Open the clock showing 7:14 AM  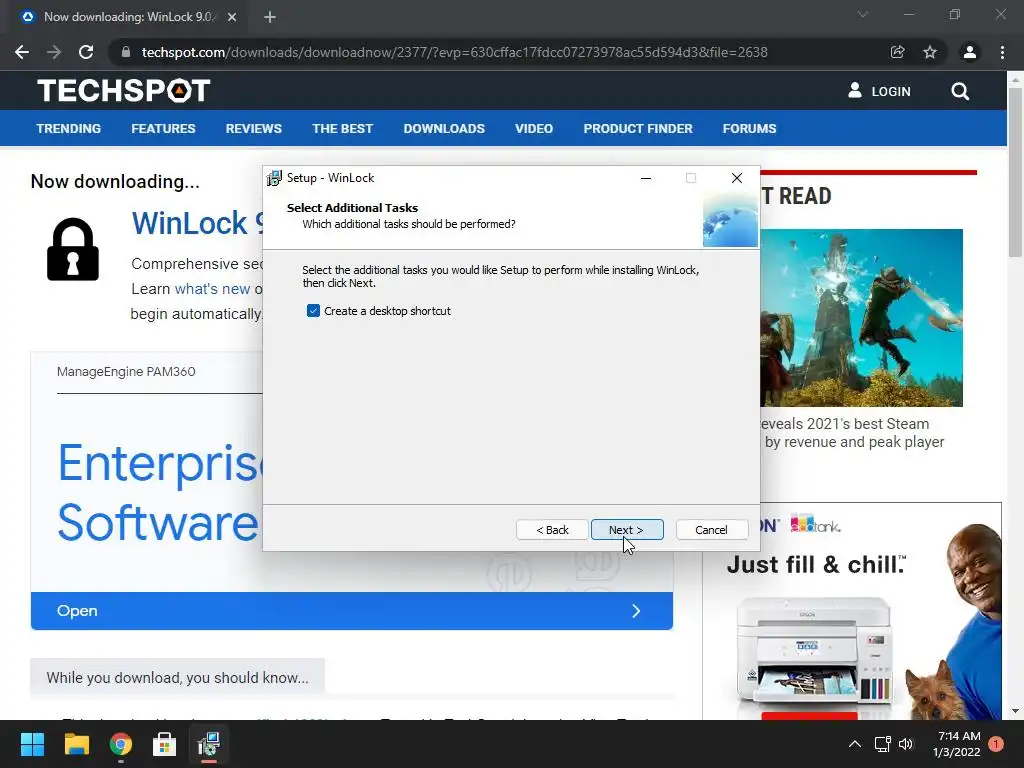click(x=957, y=744)
